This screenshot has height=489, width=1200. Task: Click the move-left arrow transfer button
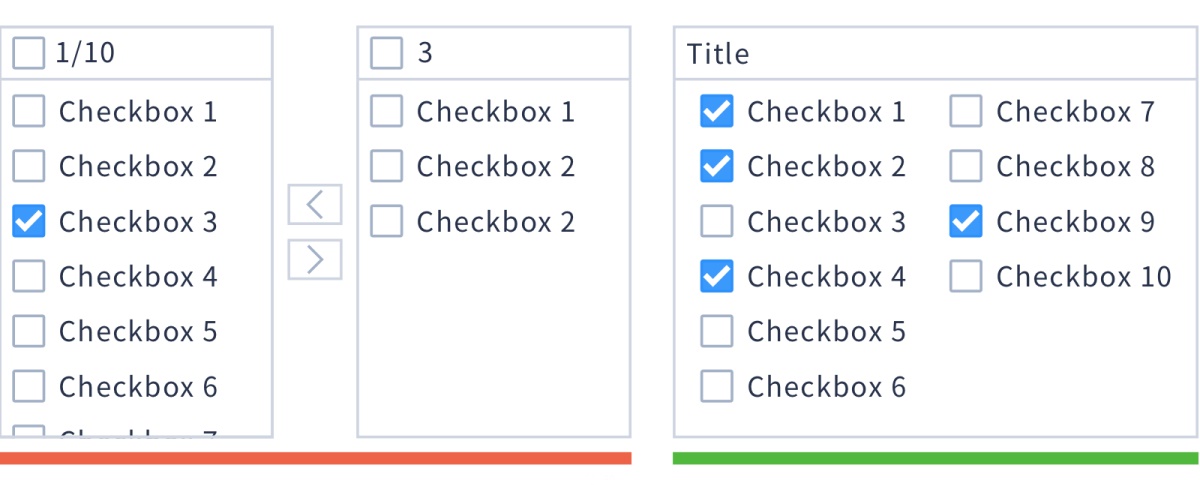coord(315,204)
